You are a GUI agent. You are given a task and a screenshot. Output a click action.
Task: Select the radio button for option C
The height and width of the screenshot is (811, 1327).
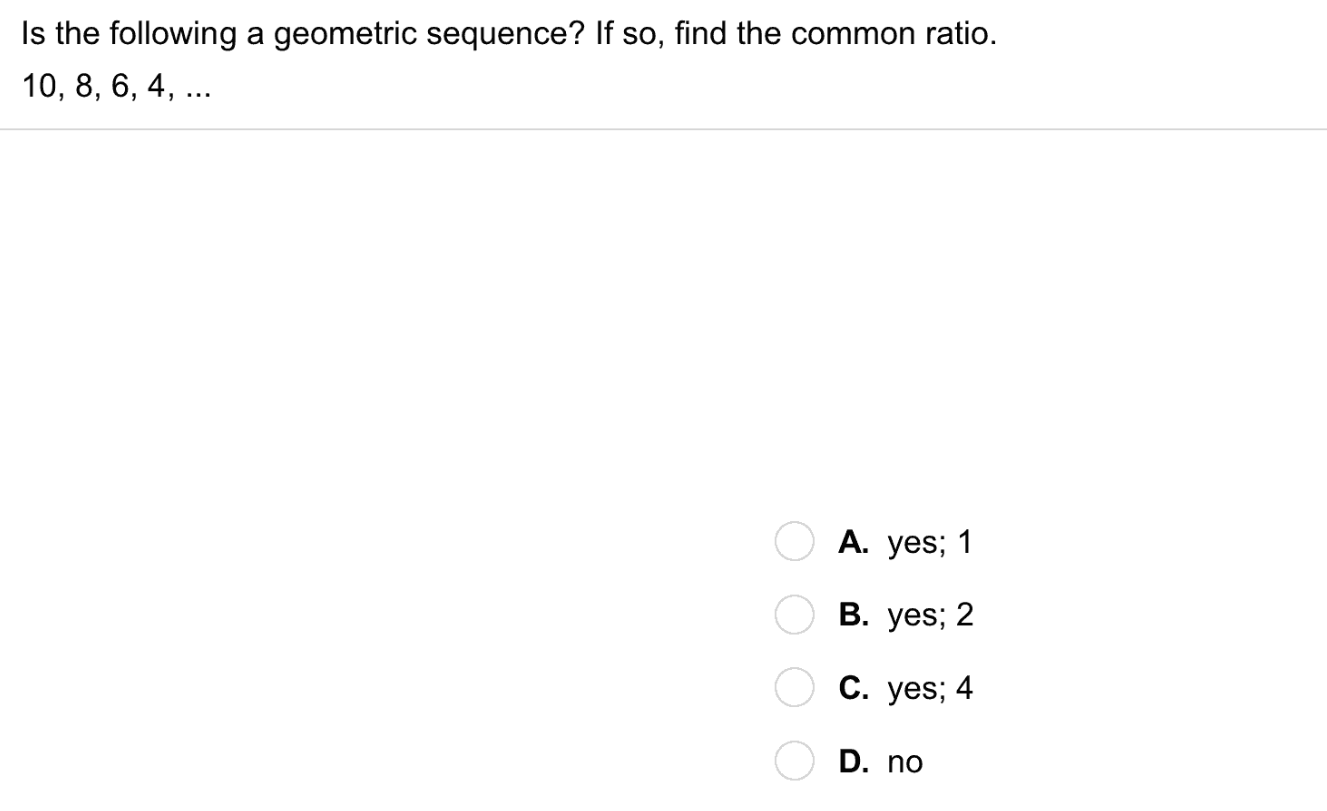coord(793,688)
